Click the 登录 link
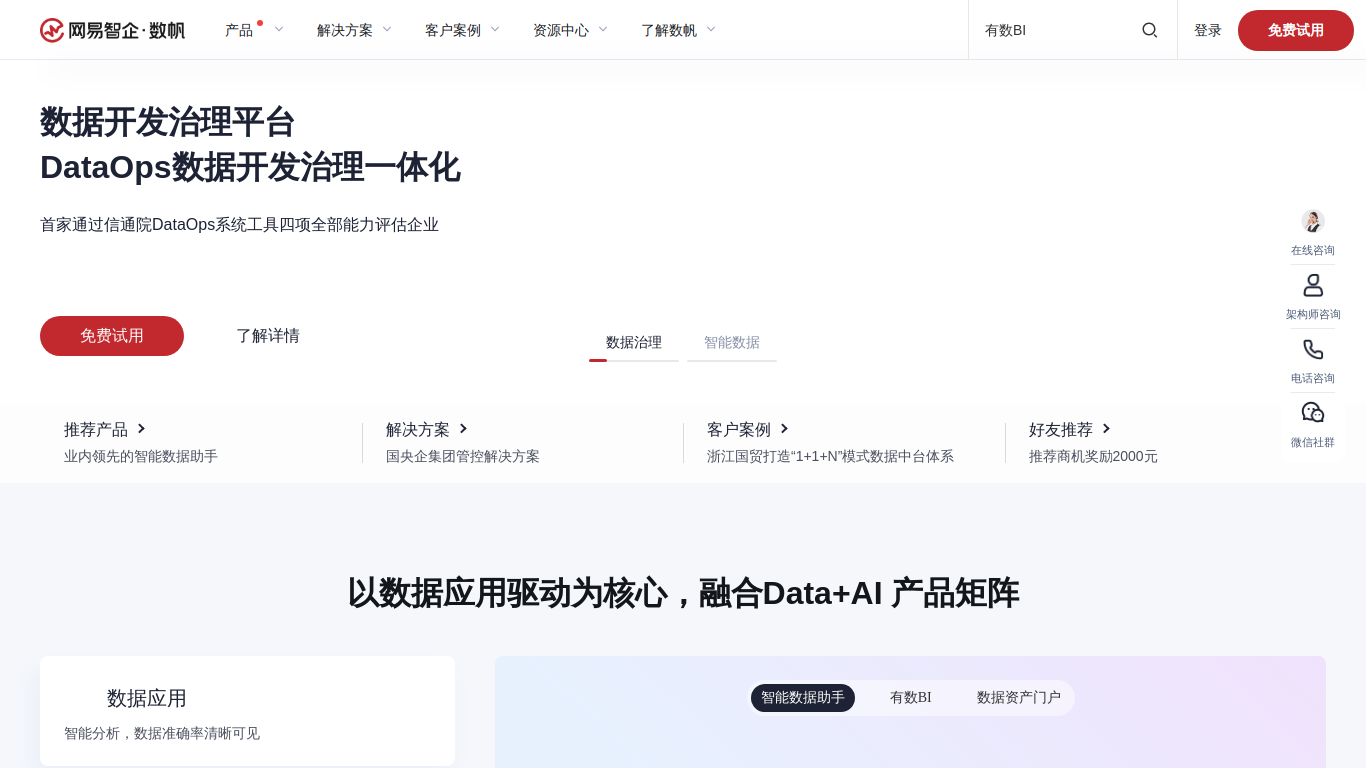This screenshot has height=768, width=1366. (x=1208, y=30)
